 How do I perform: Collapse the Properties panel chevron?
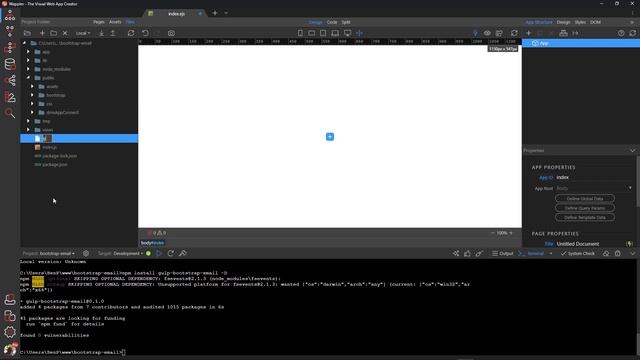click(x=632, y=151)
